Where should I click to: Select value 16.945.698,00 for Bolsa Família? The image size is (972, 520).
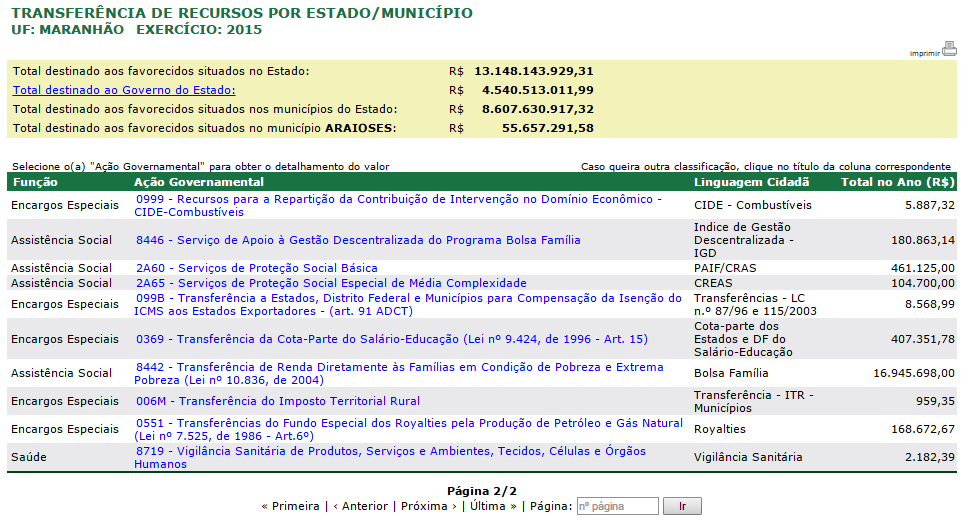tap(914, 373)
